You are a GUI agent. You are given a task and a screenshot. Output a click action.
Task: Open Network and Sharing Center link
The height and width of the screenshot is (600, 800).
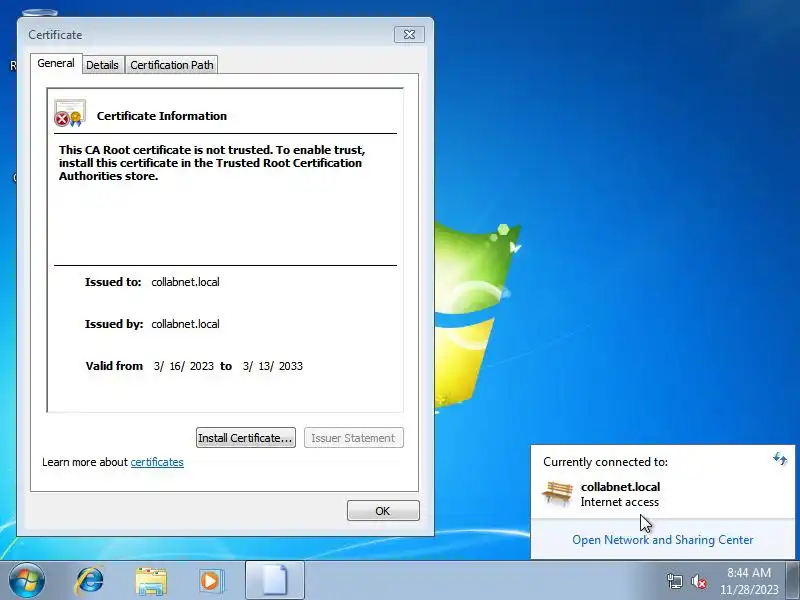[662, 540]
